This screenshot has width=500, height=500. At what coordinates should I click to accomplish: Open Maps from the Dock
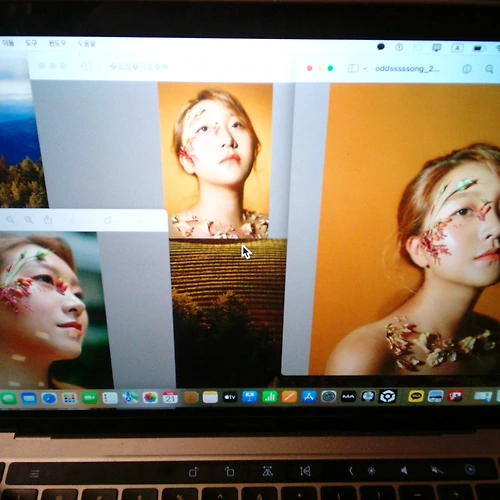point(130,398)
